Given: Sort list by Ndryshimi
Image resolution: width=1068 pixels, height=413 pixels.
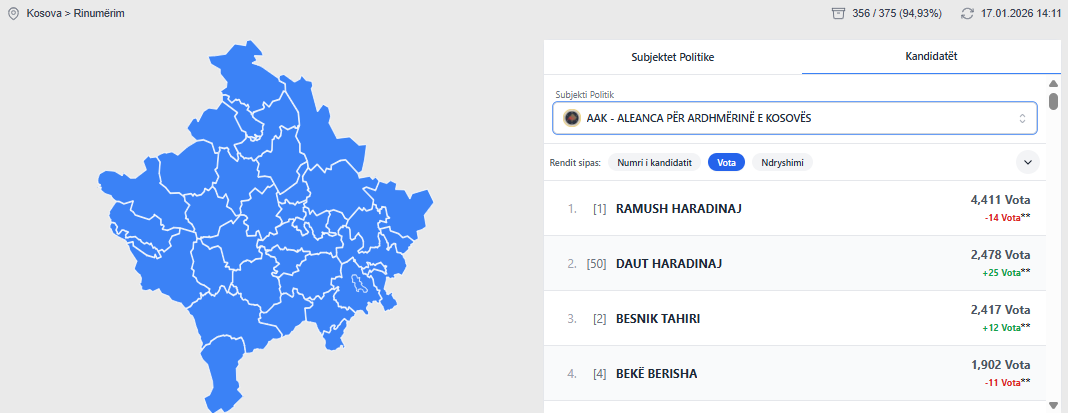Looking at the screenshot, I should [x=782, y=162].
